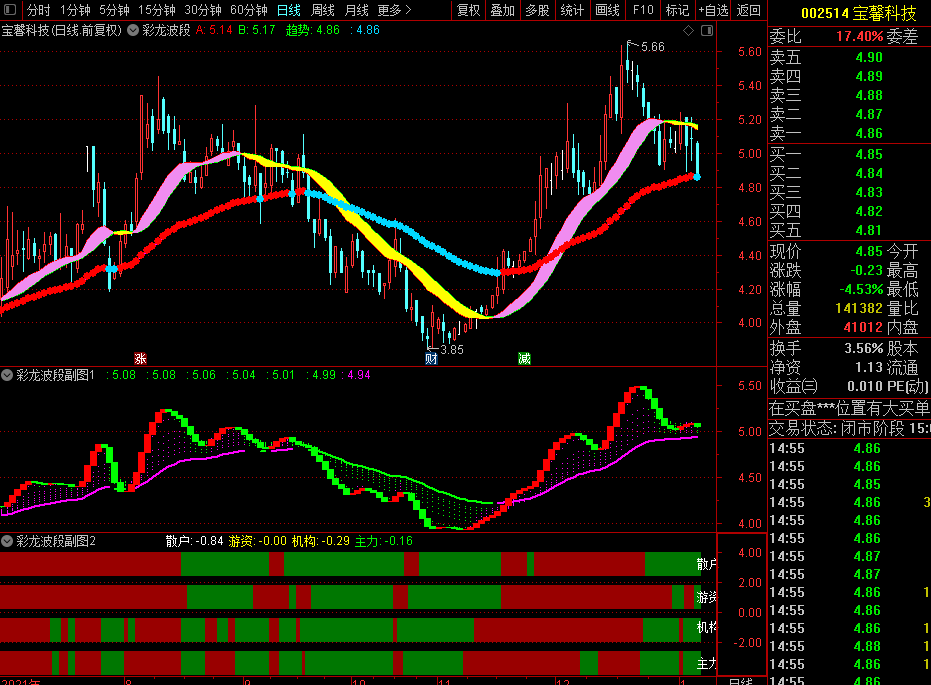Open the F10 company info
Screen dimensions: 931x685
[643, 10]
